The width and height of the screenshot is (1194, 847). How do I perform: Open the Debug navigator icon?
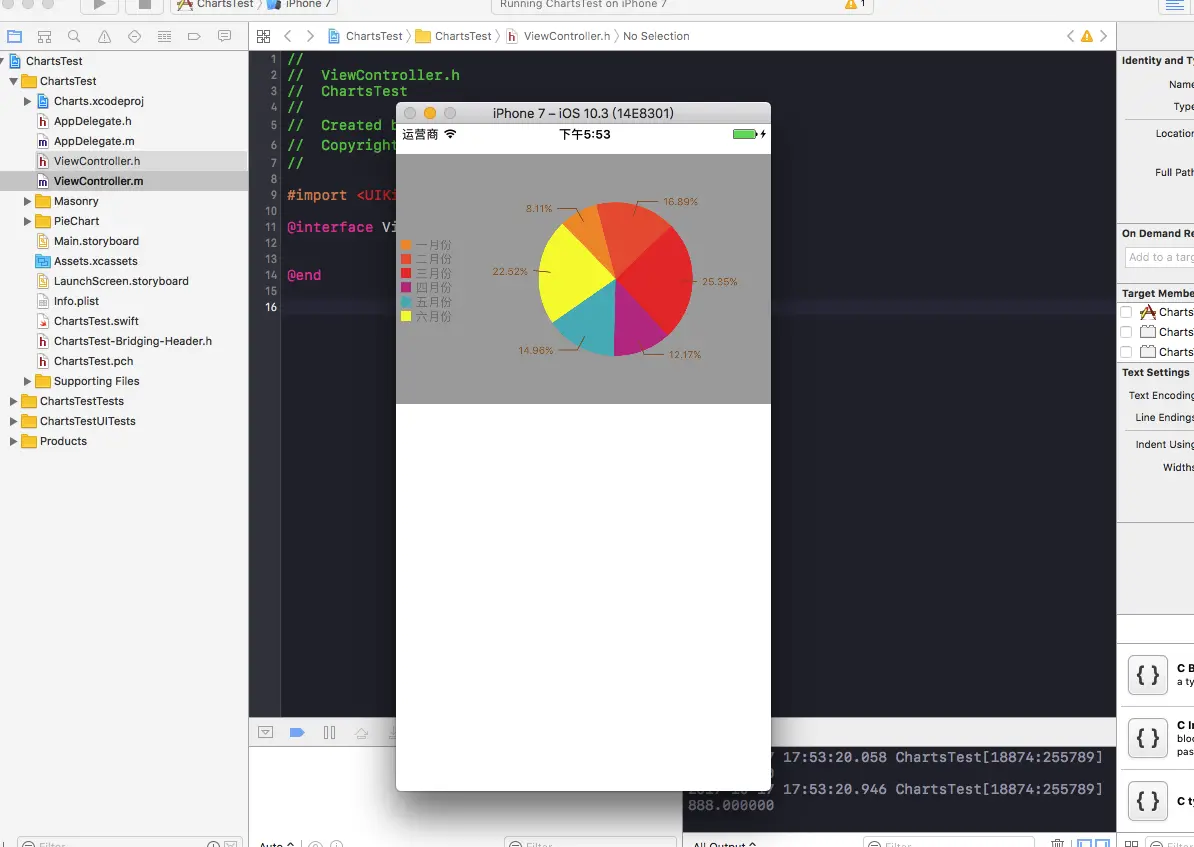[164, 36]
